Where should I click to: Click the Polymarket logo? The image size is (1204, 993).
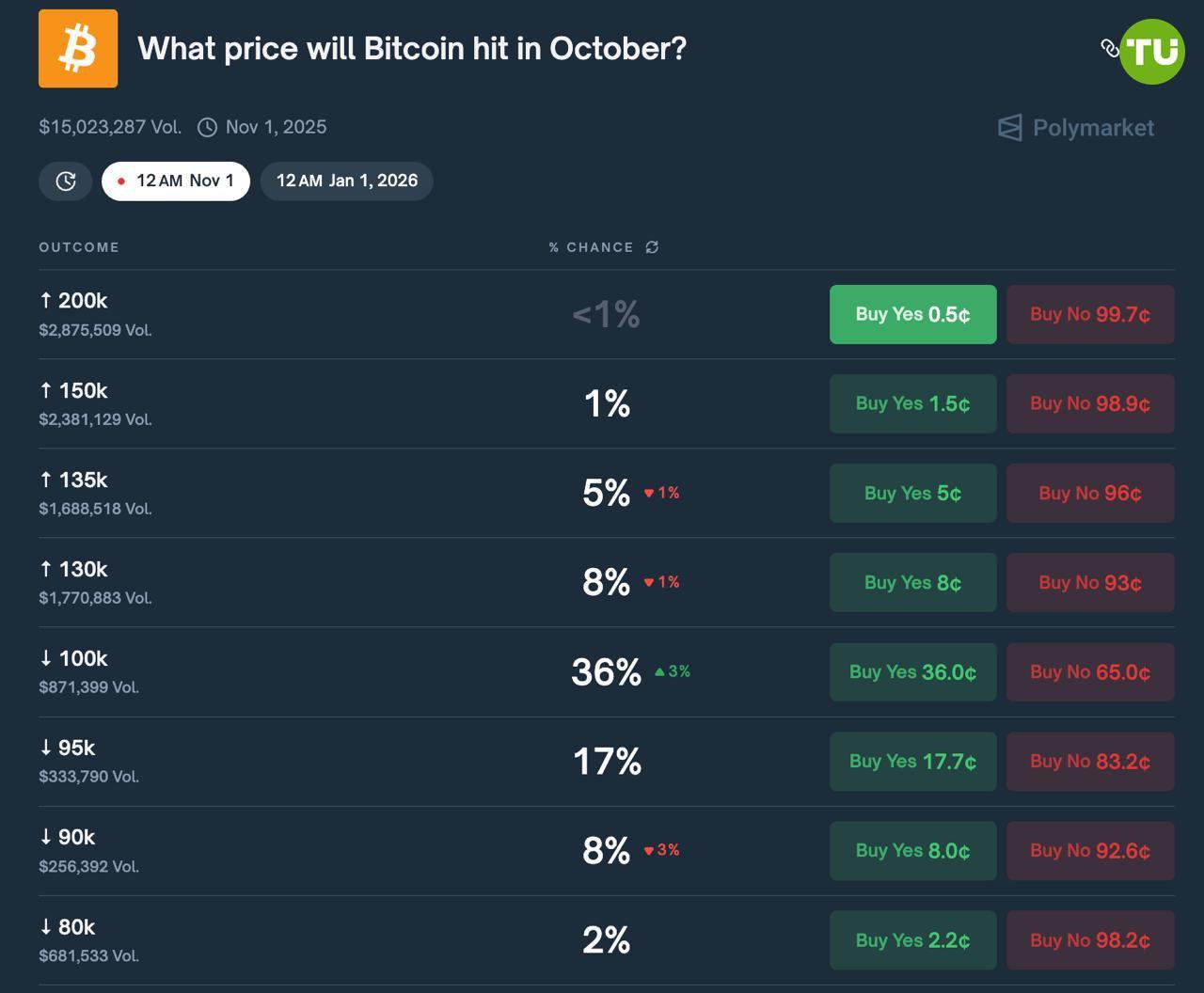pos(1076,128)
